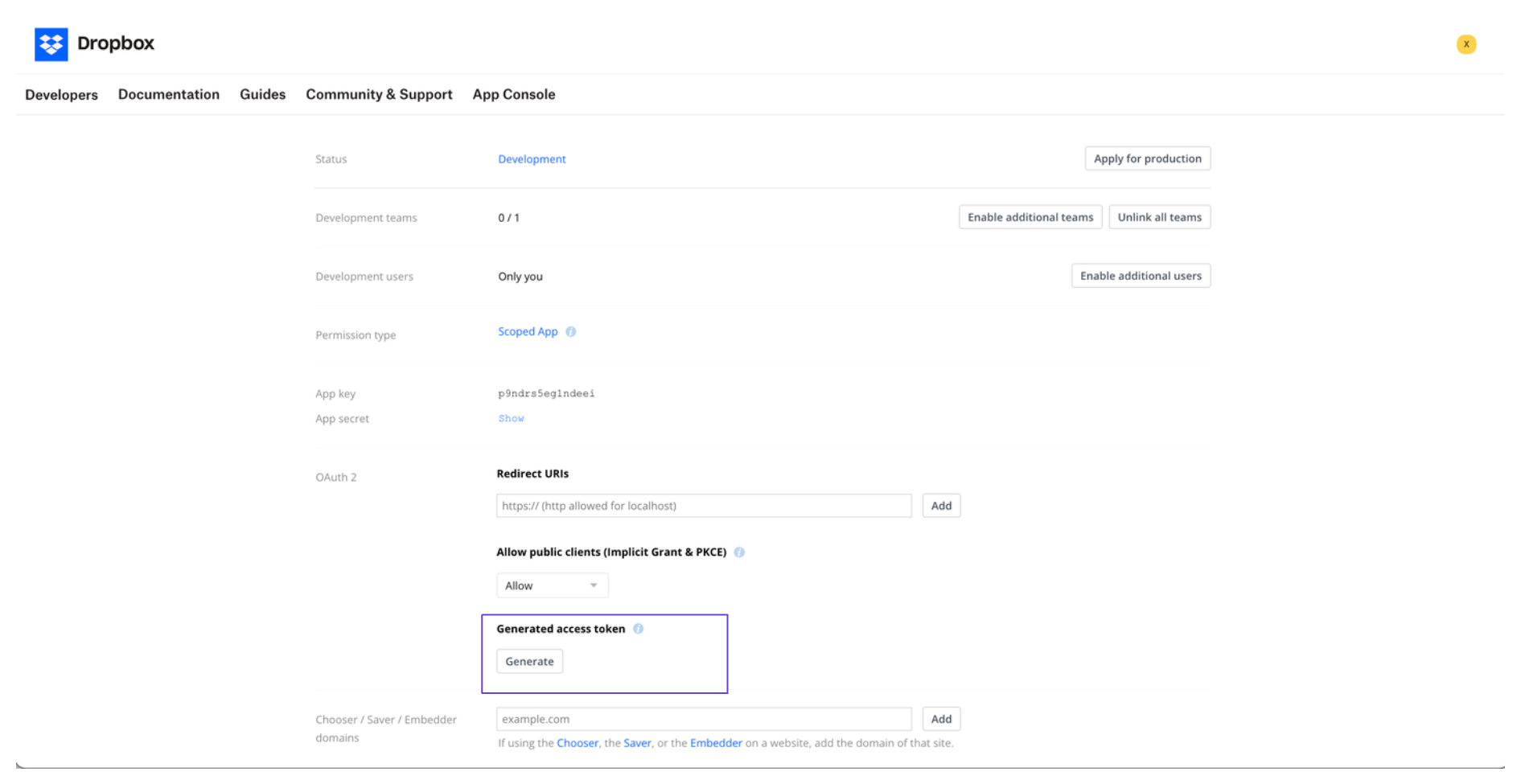Click the 'Generated access token' heading
Screen dimensions: 1521x784
pyautogui.click(x=561, y=629)
